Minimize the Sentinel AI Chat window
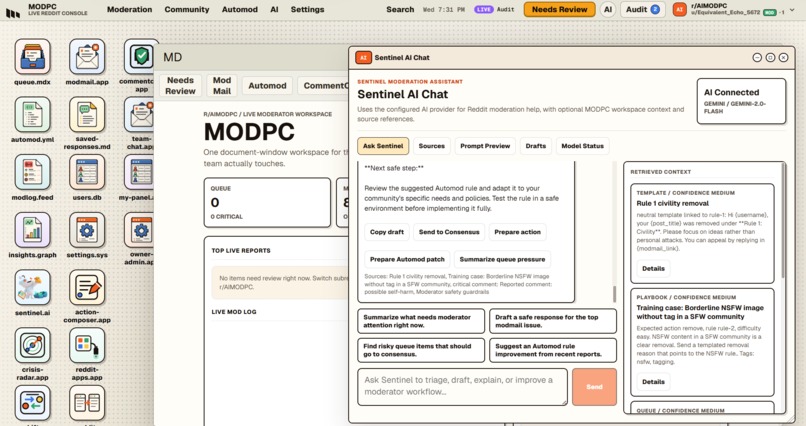806x426 pixels. 757,58
